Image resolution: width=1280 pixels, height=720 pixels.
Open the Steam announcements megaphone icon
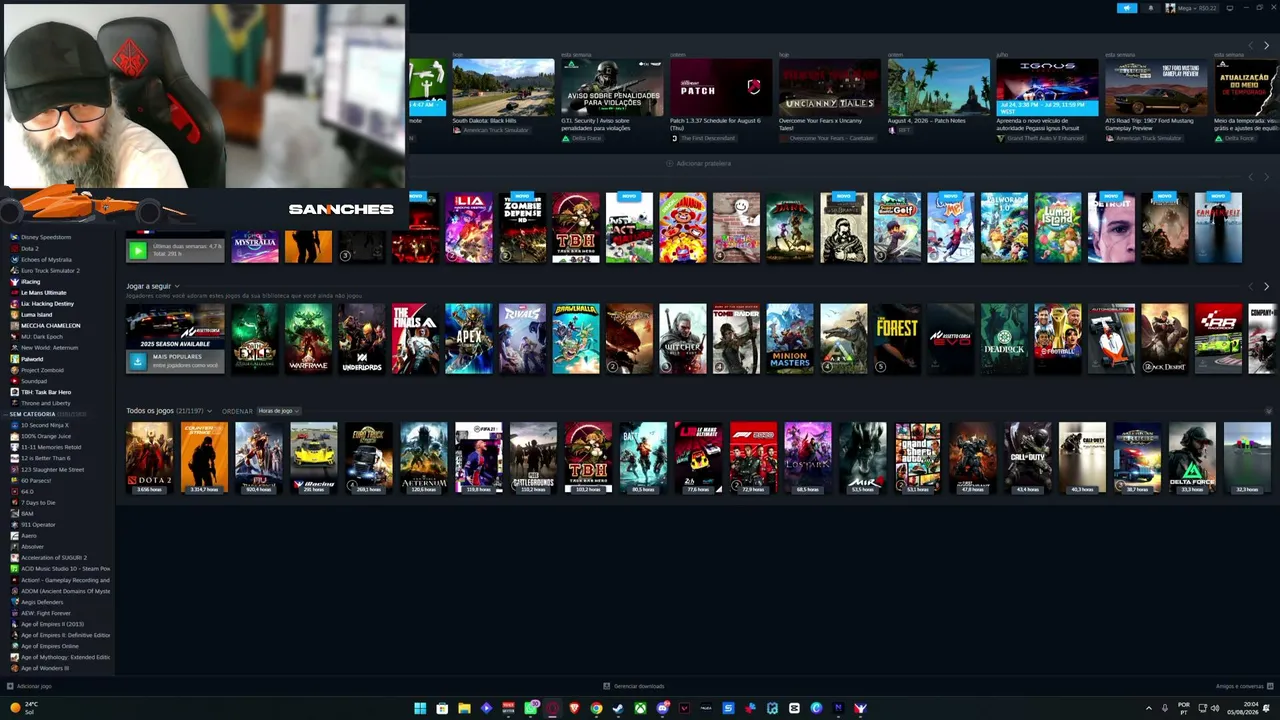tap(1127, 8)
